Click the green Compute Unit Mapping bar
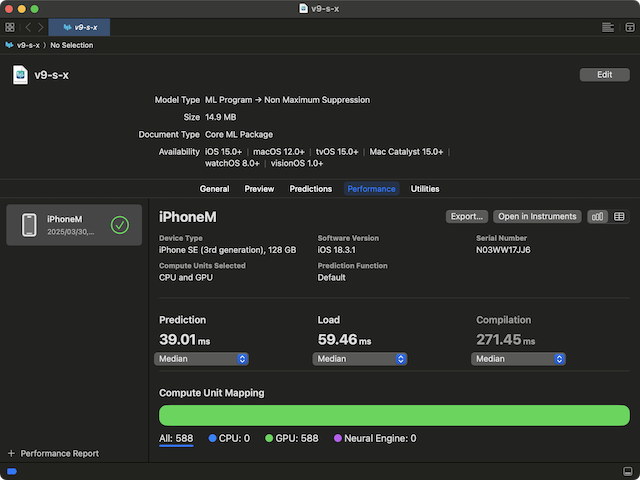 pyautogui.click(x=394, y=415)
